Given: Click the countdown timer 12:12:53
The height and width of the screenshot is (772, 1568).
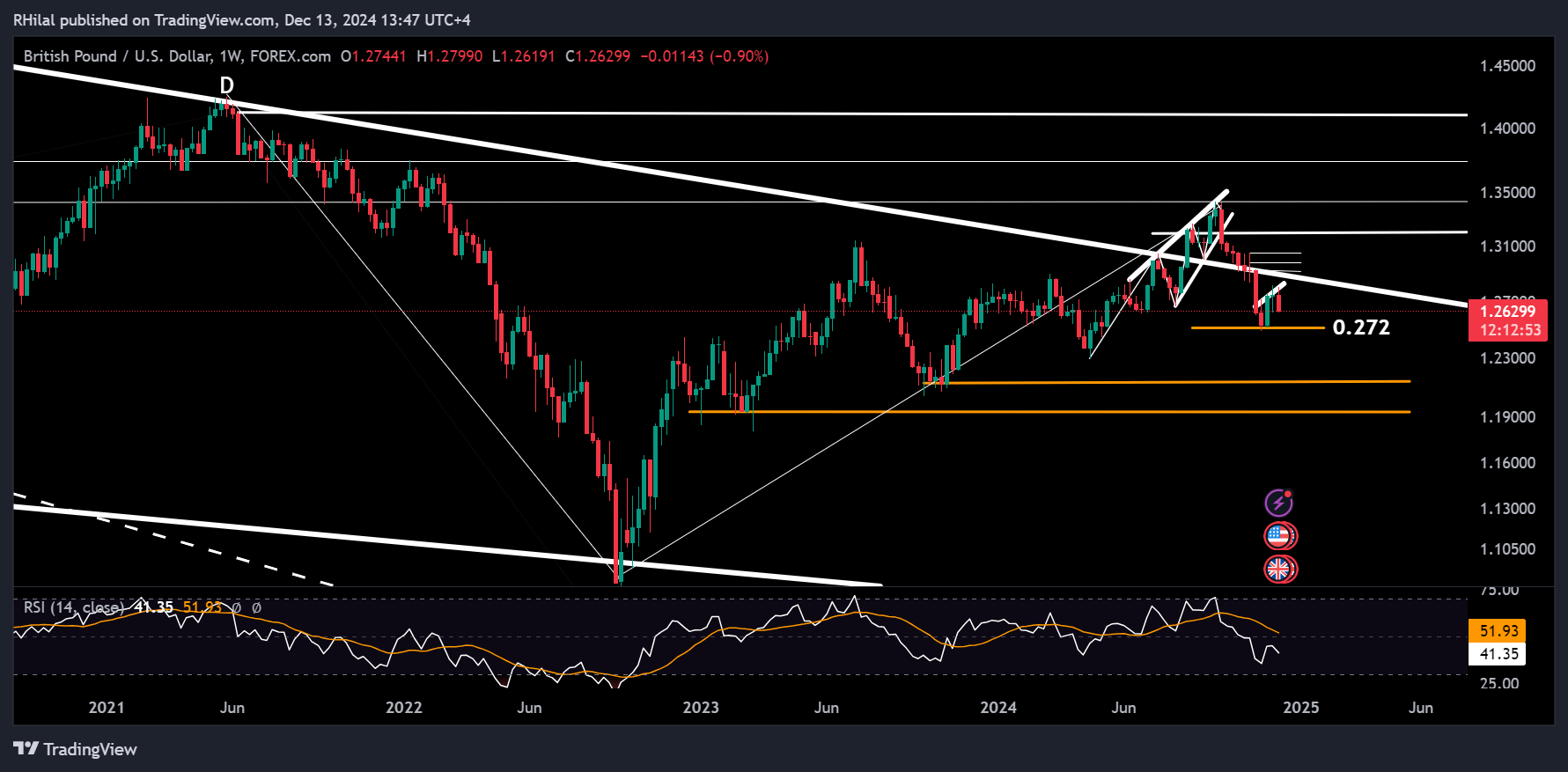Looking at the screenshot, I should pyautogui.click(x=1511, y=331).
